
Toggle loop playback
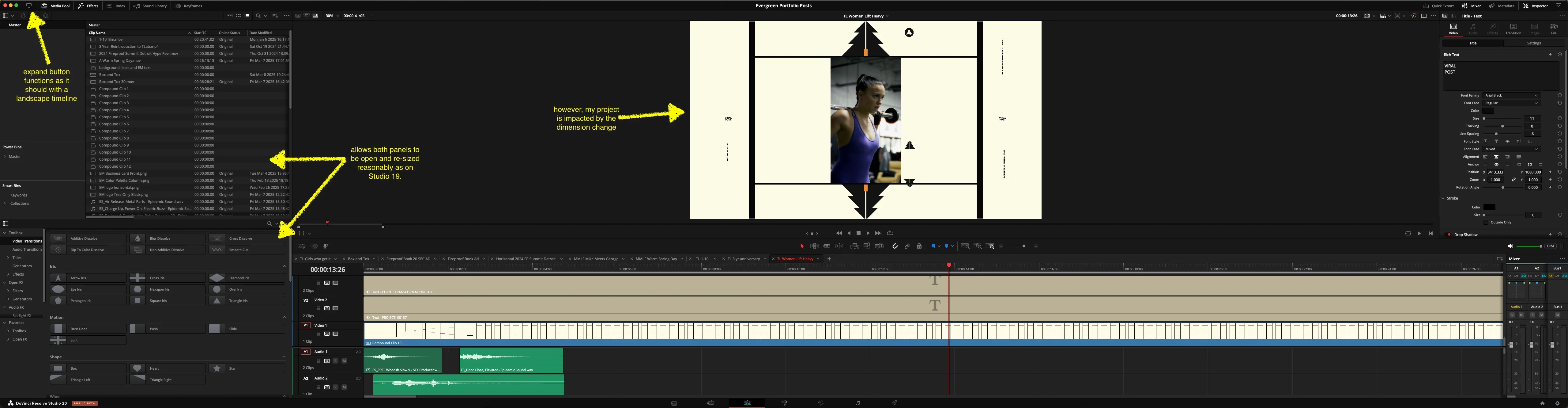(890, 233)
